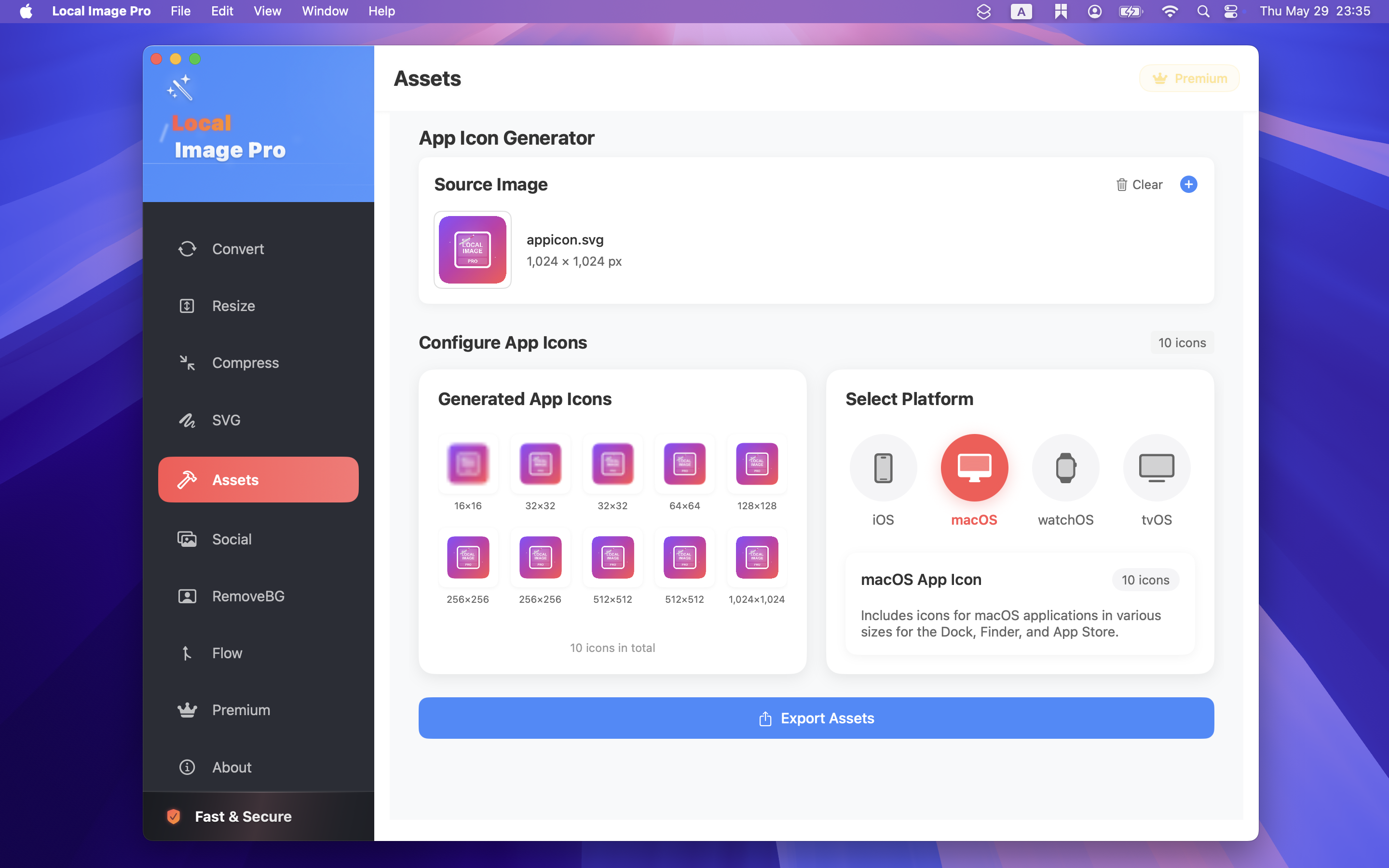Click the '10 icons in total' text
This screenshot has height=868, width=1389.
[x=613, y=648]
